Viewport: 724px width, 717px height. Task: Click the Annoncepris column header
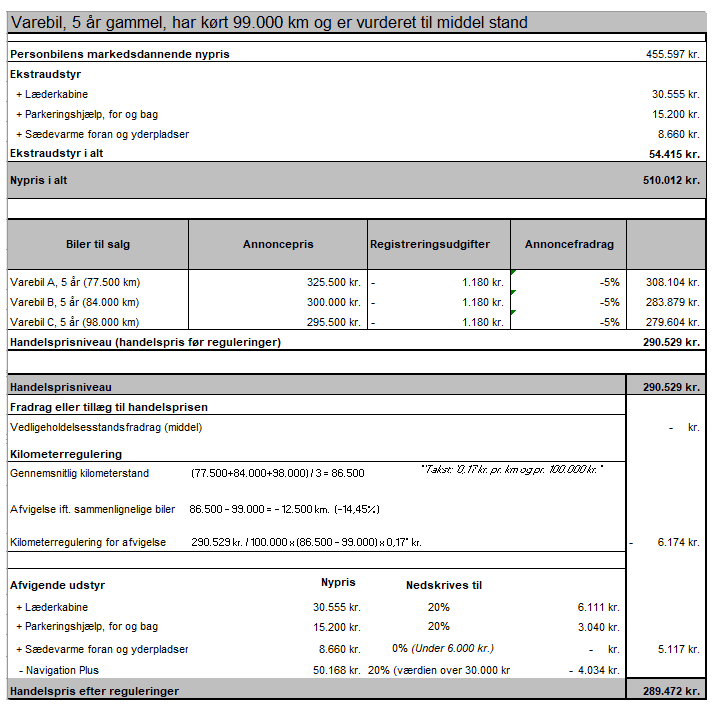click(x=278, y=244)
